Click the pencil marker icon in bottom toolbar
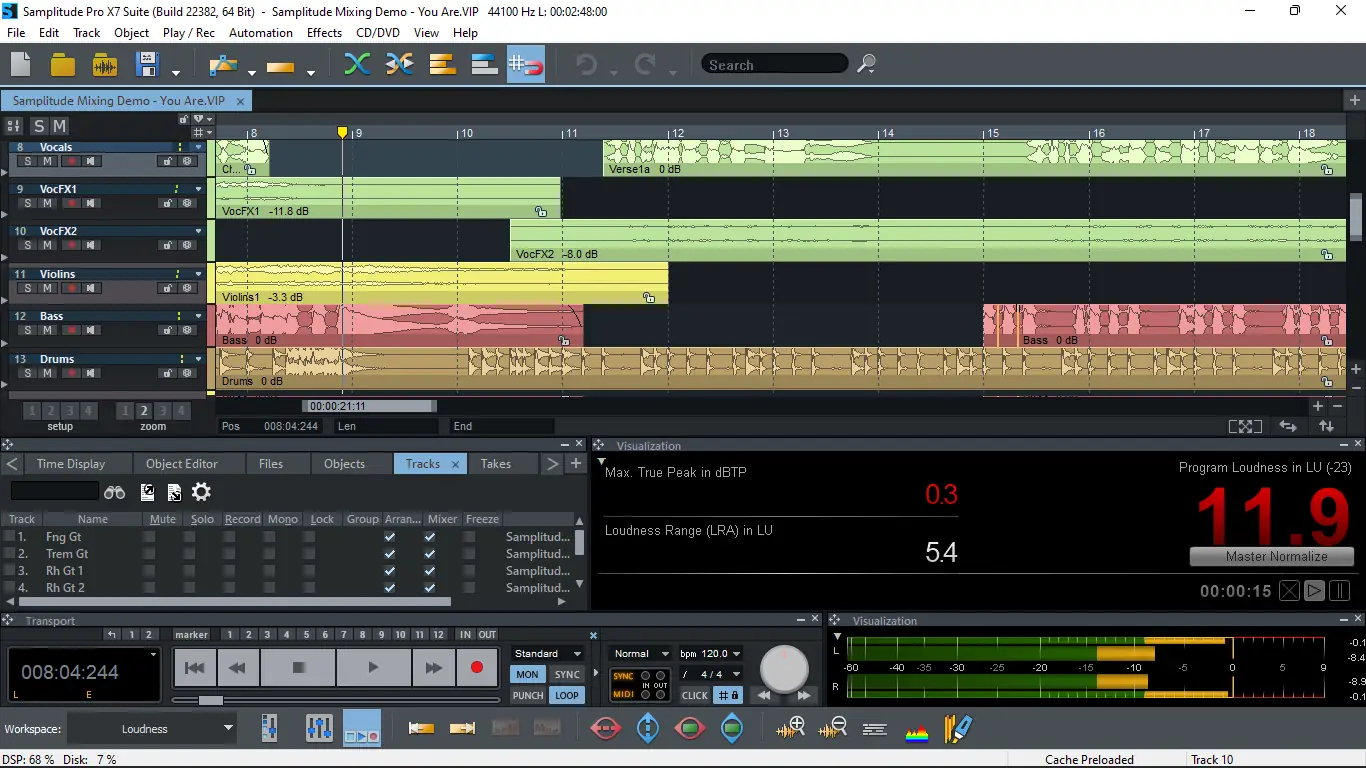This screenshot has width=1366, height=768. [958, 729]
